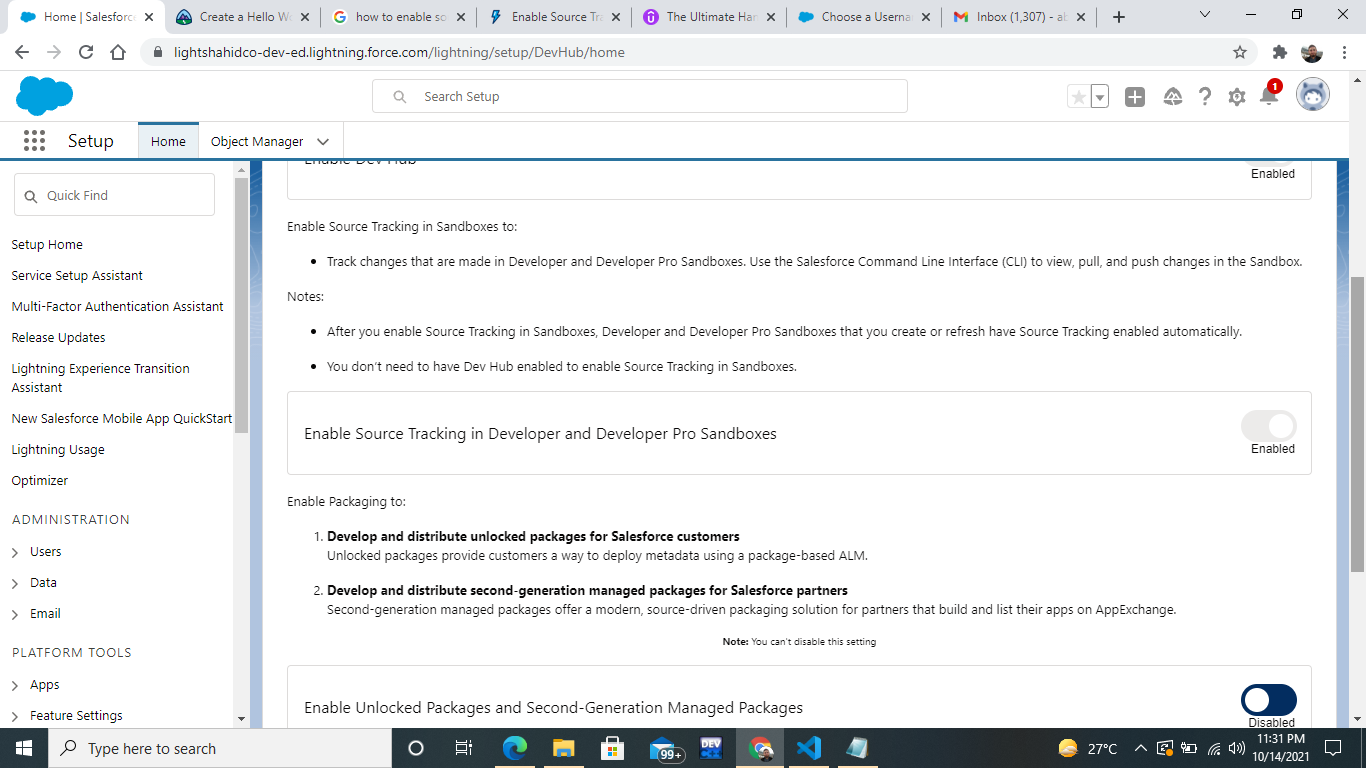
Task: Open the Windows notification center
Action: pos(1333,748)
